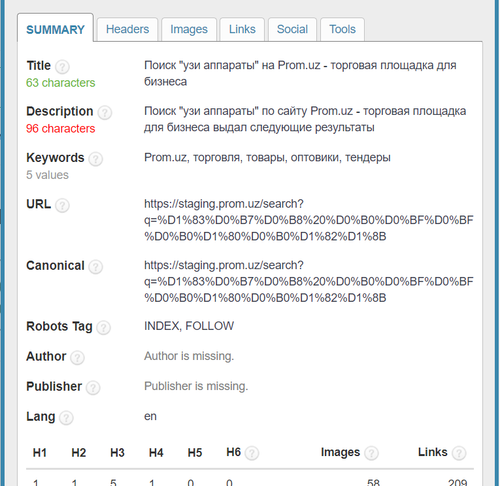Open the SUMMARY tab
Viewport: 500px width, 486px height.
point(55,29)
